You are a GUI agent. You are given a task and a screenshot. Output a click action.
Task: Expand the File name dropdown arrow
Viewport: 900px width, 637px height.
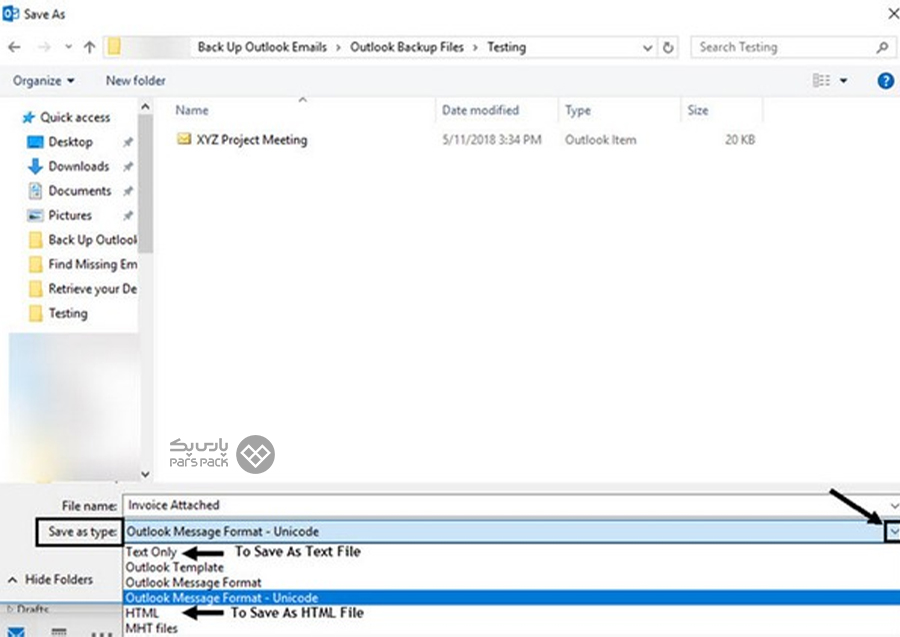coord(894,506)
